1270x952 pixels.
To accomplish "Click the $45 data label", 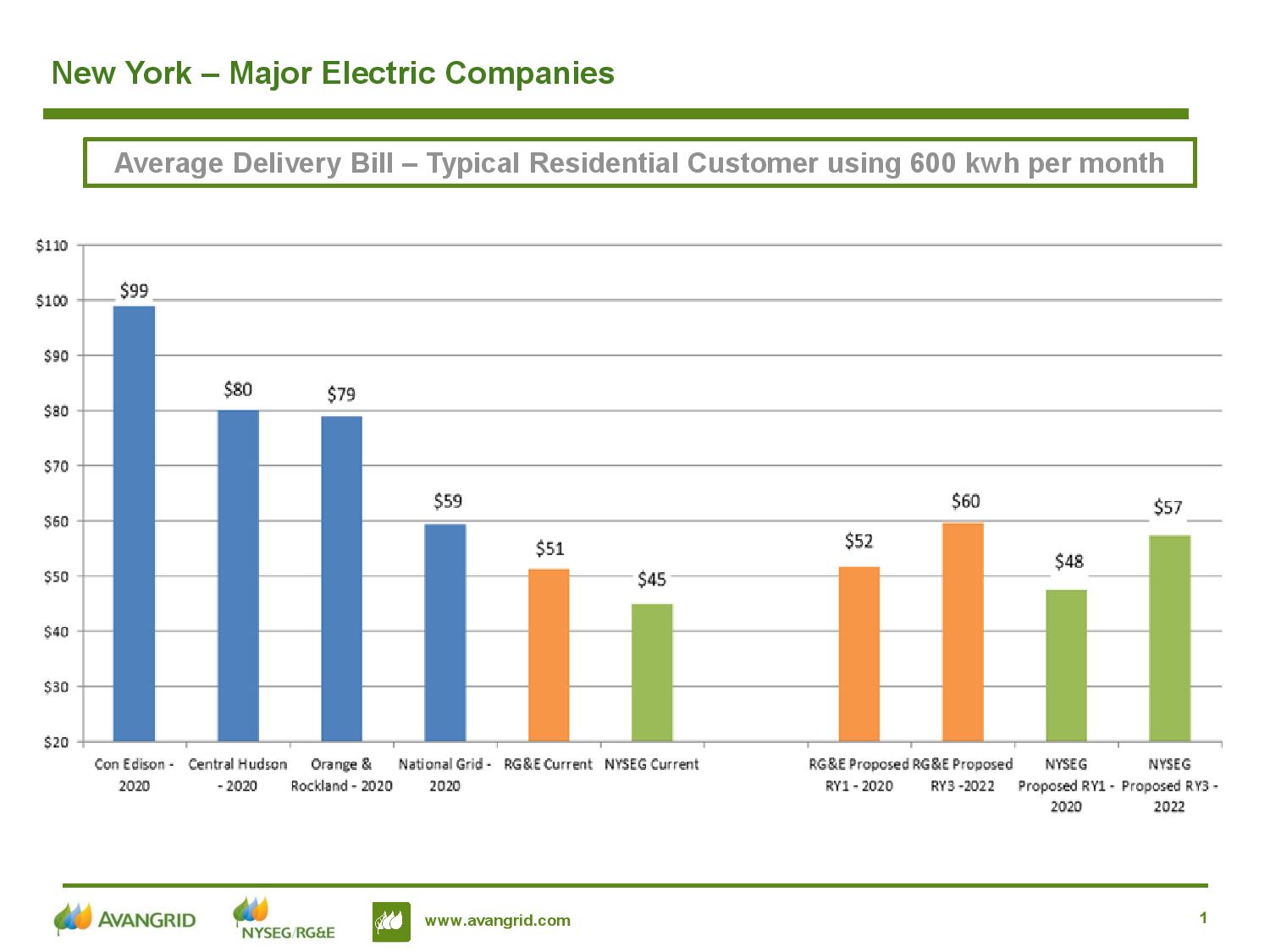I will tap(652, 580).
